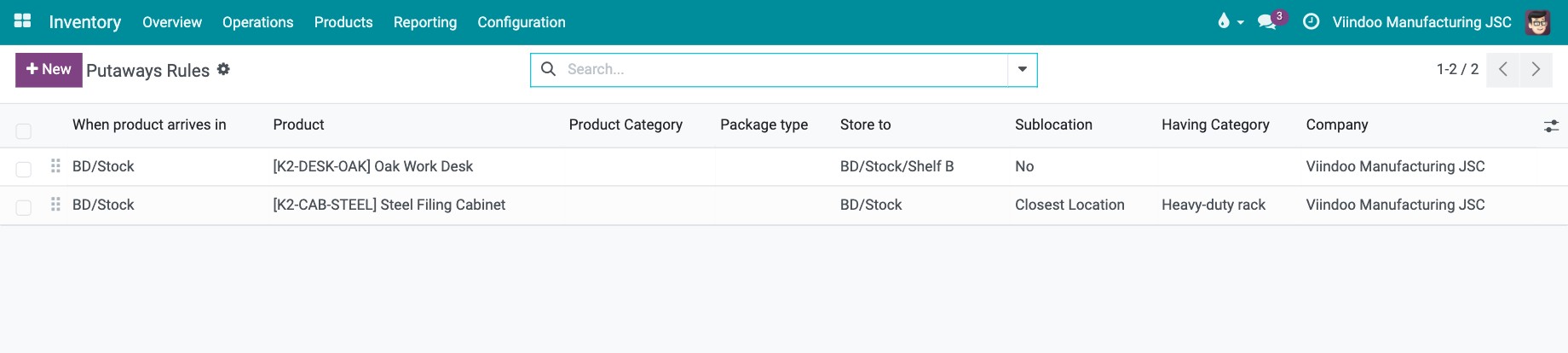Open the apps grid home menu
1568x353 pixels.
coord(23,21)
